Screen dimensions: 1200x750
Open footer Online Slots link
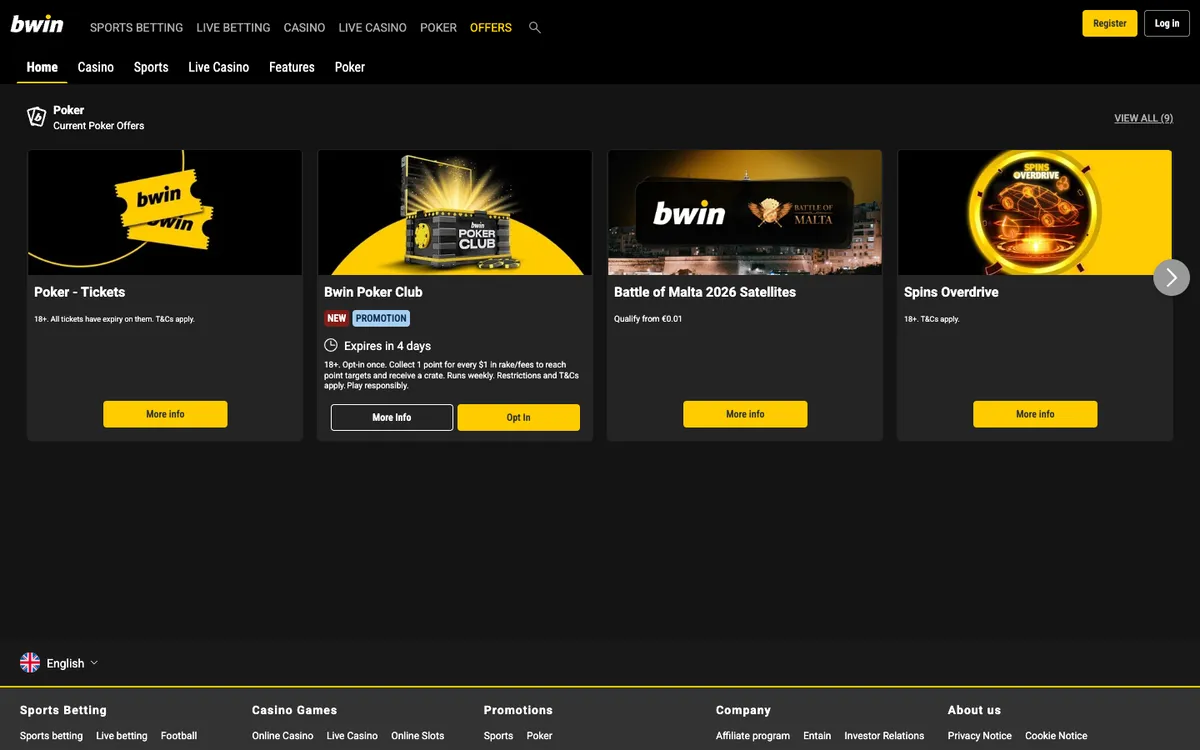[x=418, y=736]
